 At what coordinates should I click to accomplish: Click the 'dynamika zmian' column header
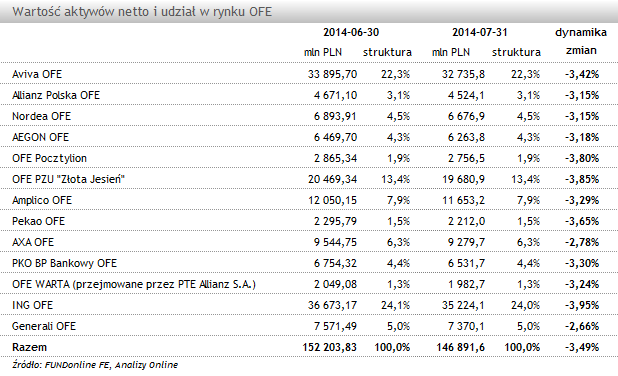point(581,41)
